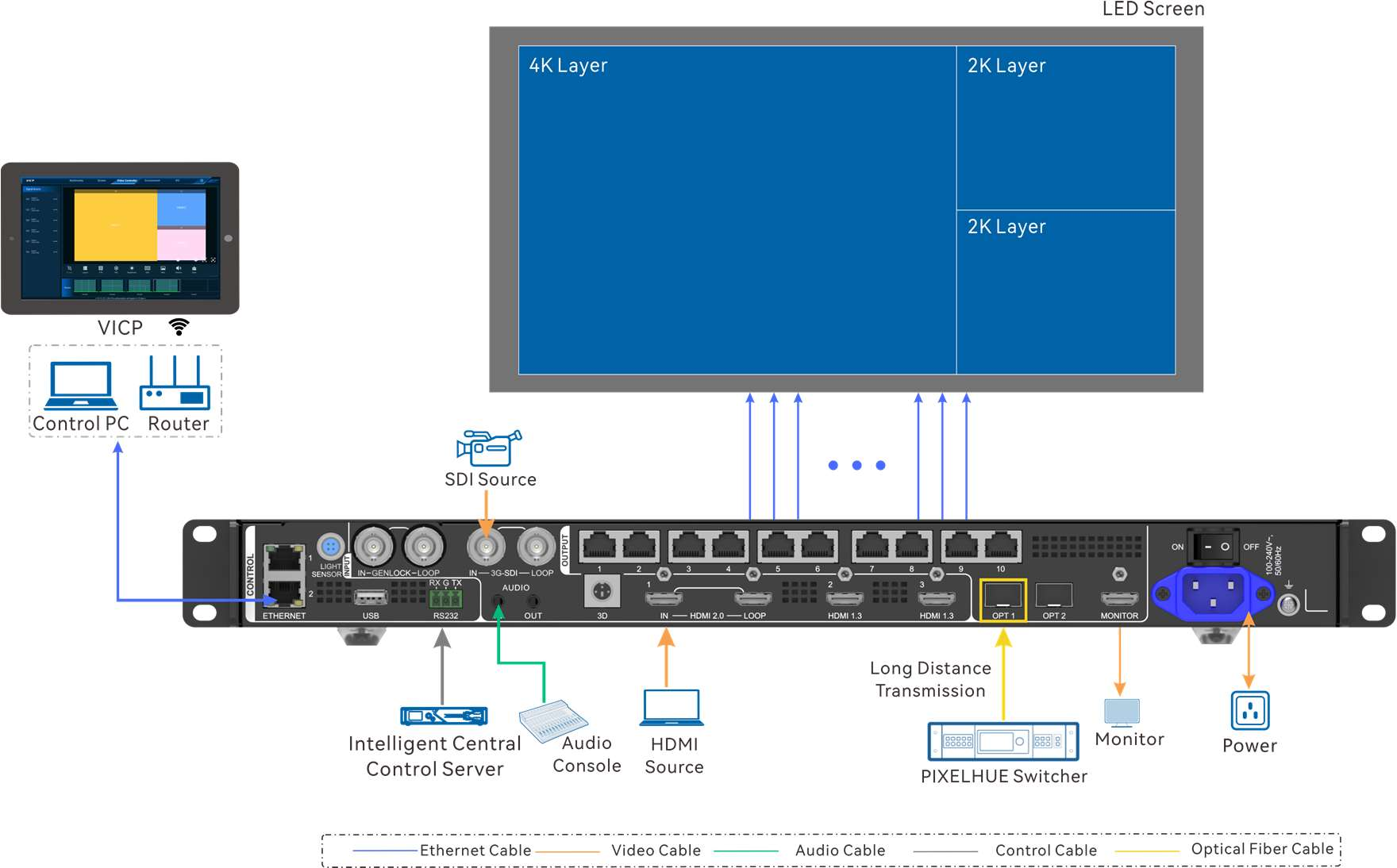Click the Router icon
The height and width of the screenshot is (868, 1397).
175,382
